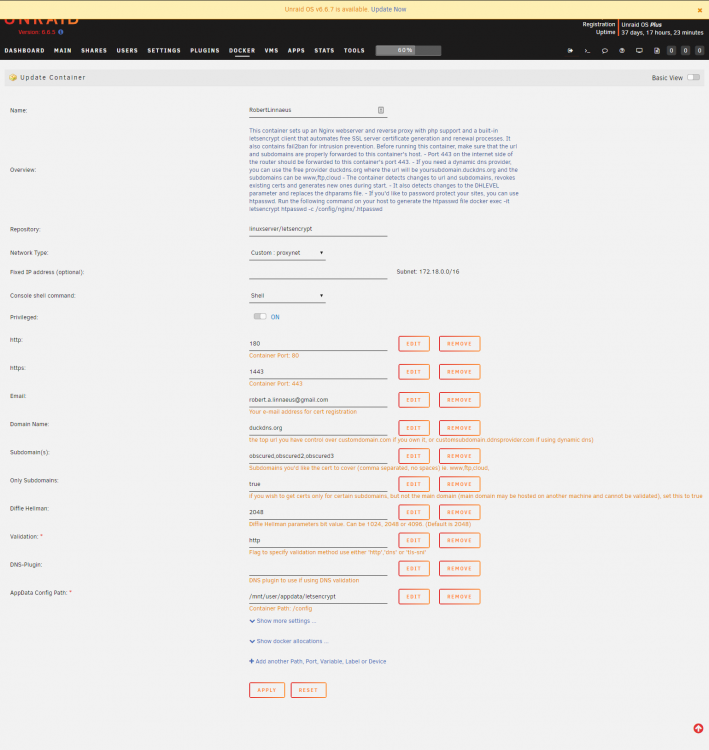Click the AppData Config Path input field
The image size is (709, 750).
pyautogui.click(x=318, y=596)
